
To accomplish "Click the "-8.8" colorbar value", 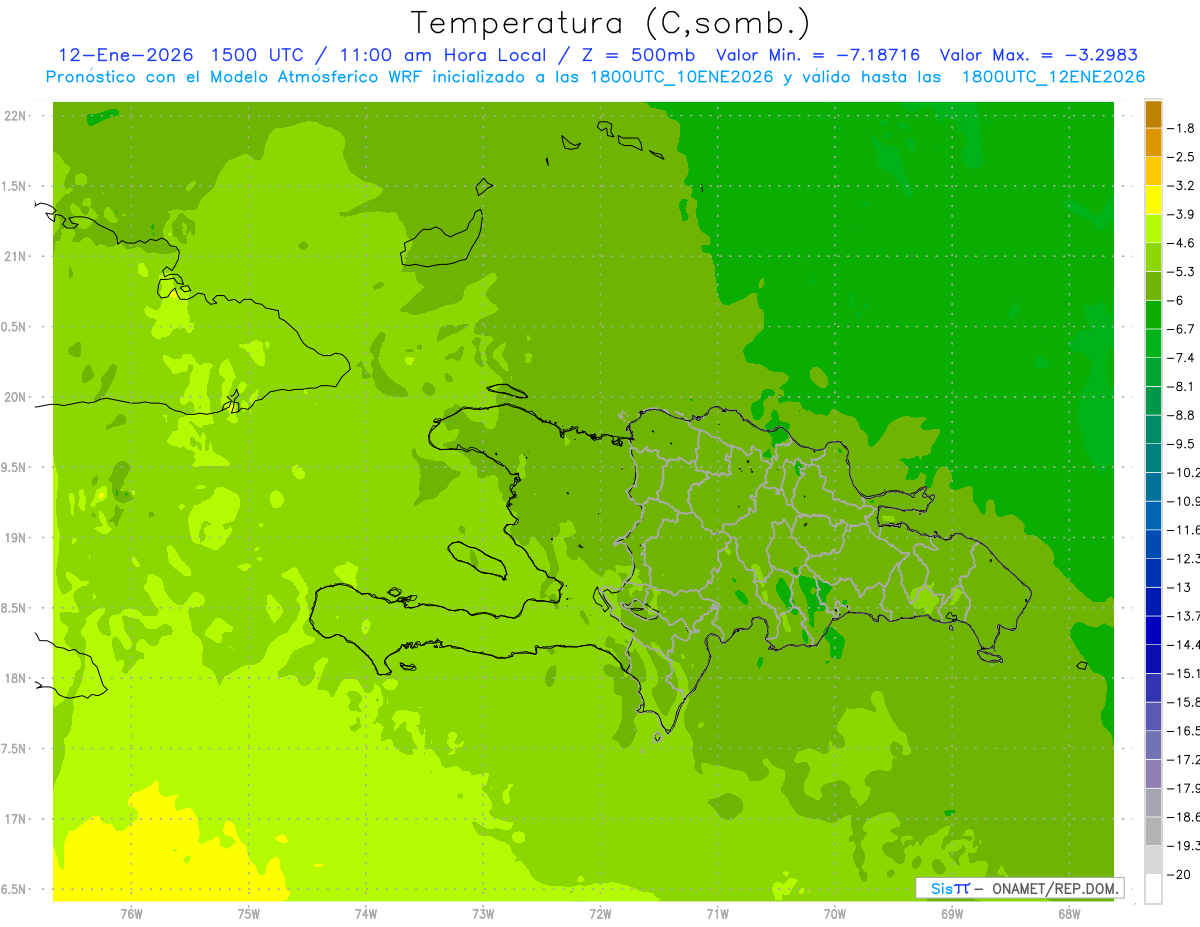I will (1183, 415).
